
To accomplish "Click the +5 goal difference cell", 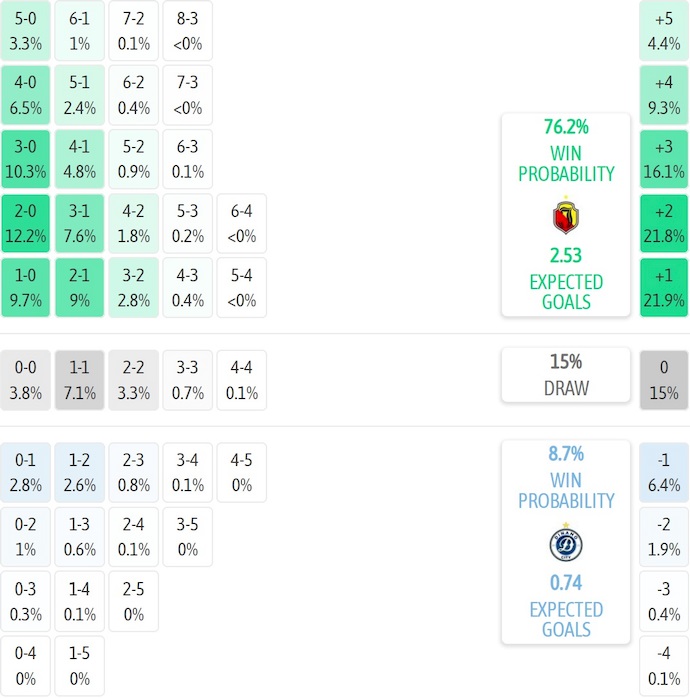I will [664, 31].
